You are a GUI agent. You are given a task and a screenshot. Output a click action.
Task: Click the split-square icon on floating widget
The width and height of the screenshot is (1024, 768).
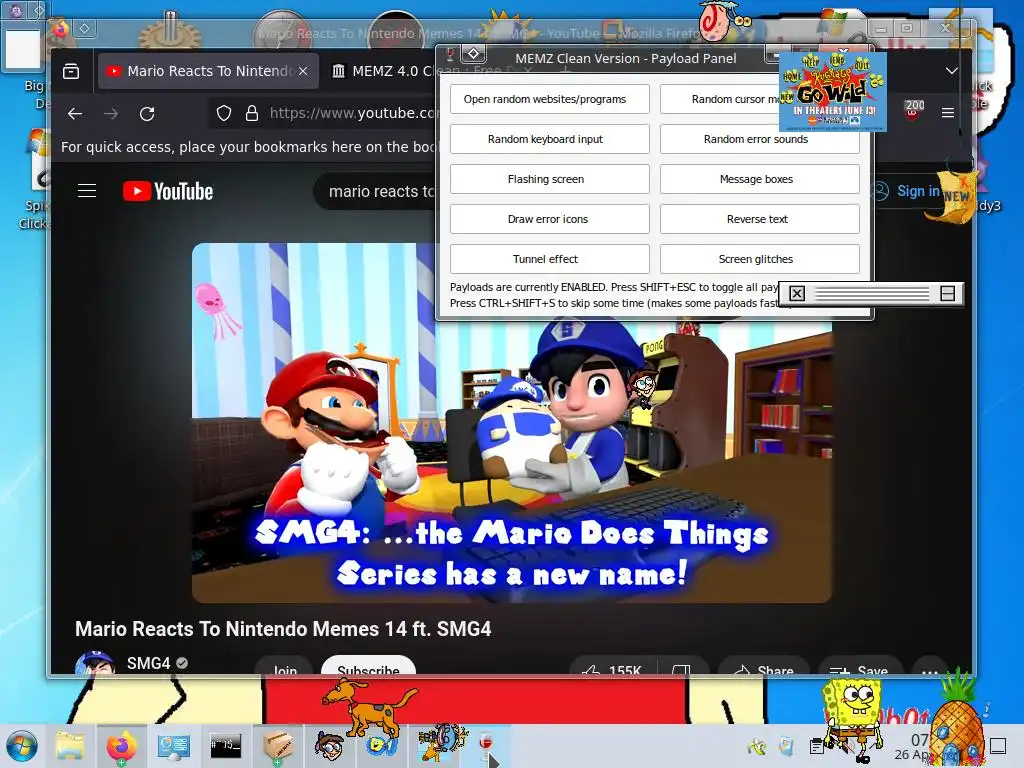tap(948, 294)
